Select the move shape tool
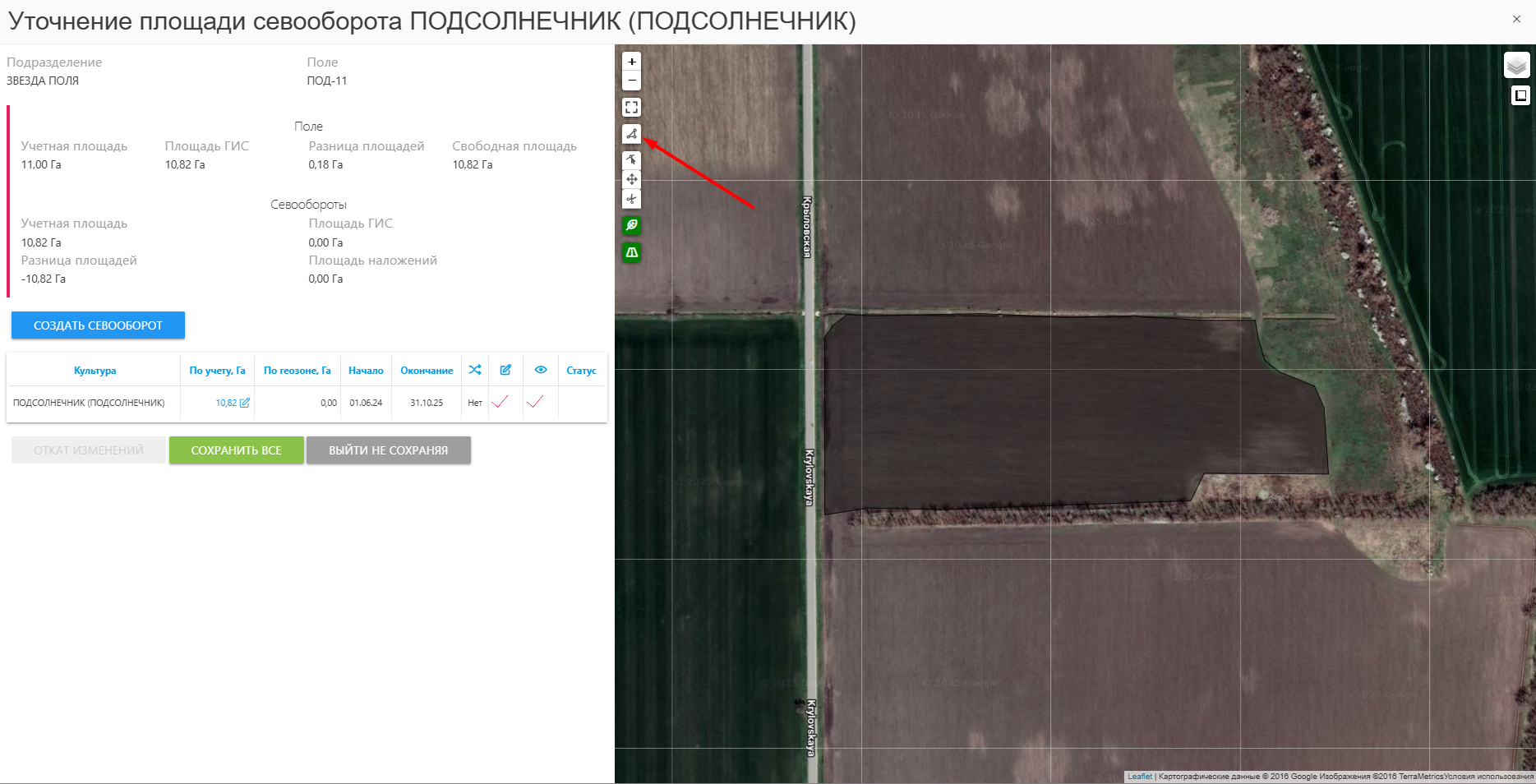Image resolution: width=1536 pixels, height=784 pixels. [x=631, y=179]
